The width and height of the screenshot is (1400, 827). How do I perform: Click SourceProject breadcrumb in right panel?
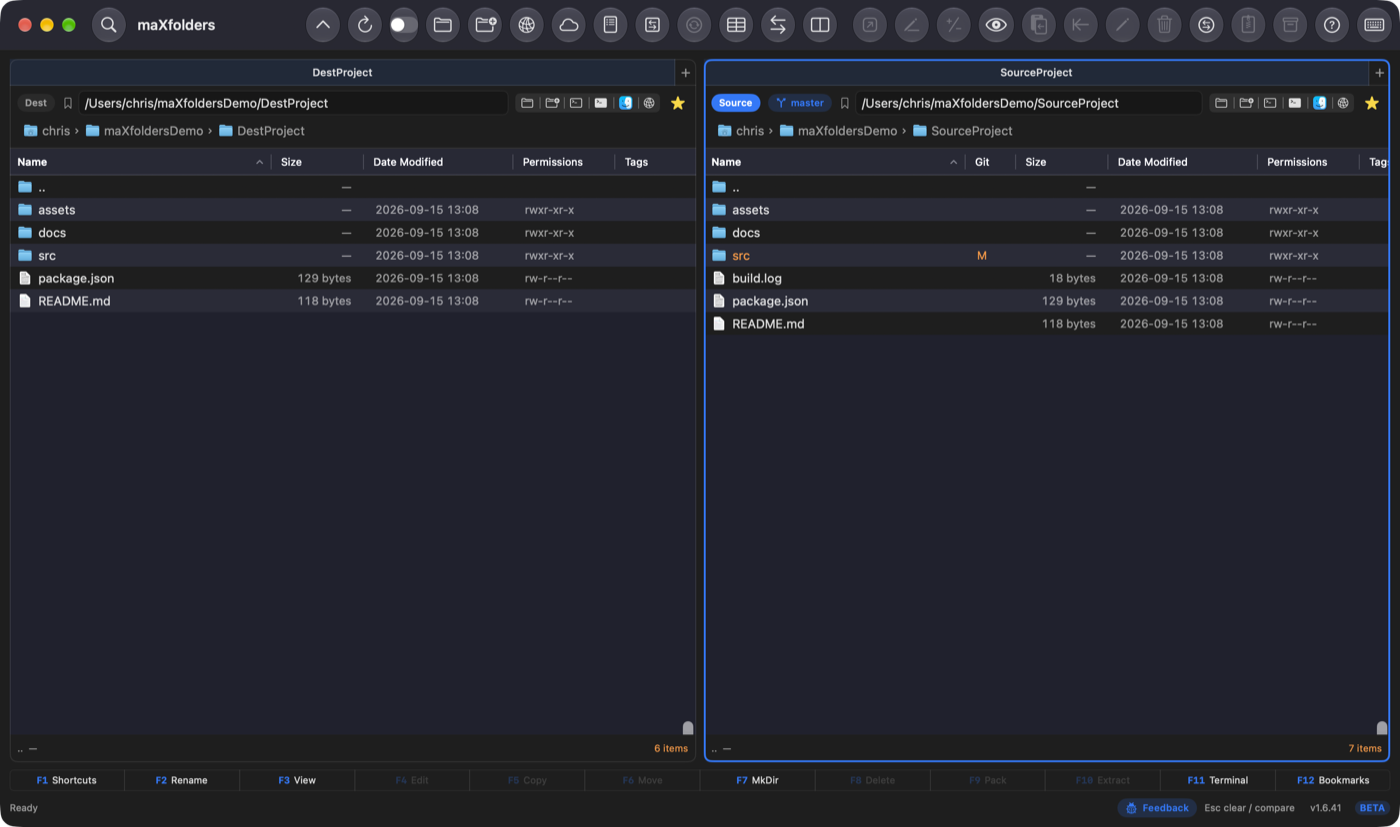coord(962,131)
